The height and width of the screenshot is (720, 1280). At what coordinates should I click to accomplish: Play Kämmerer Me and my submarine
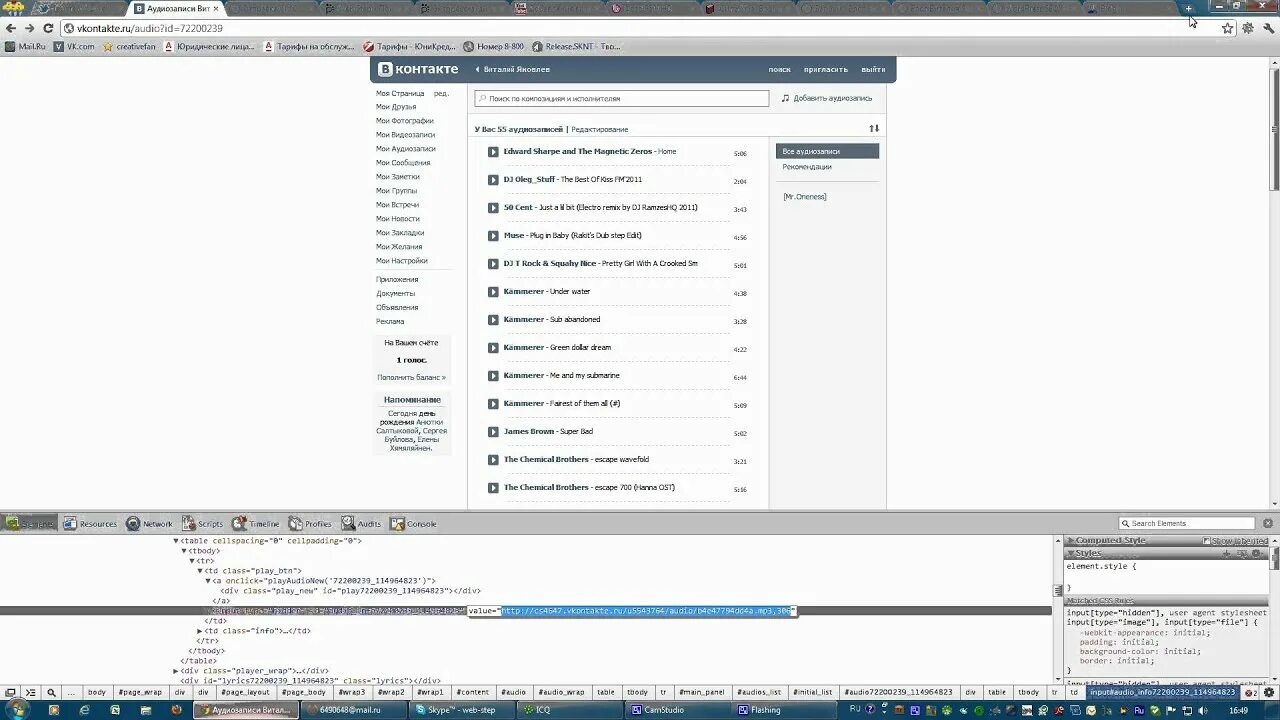(493, 376)
